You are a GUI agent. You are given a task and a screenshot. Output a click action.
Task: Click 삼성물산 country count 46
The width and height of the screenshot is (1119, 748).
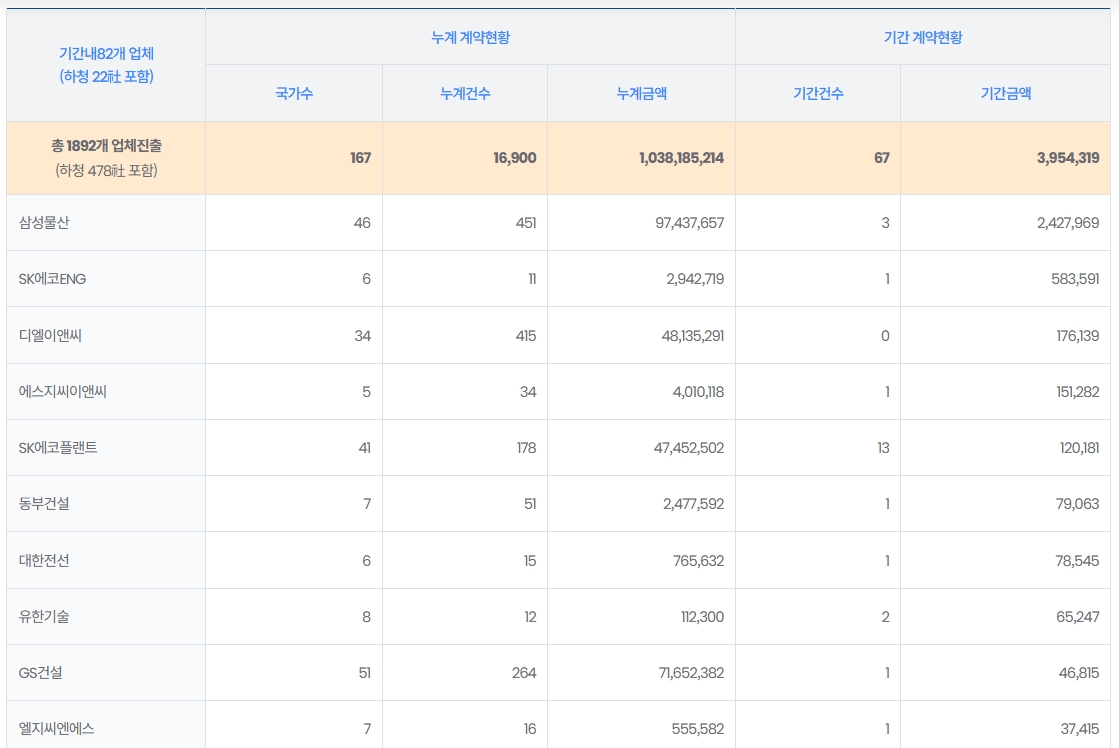click(363, 223)
